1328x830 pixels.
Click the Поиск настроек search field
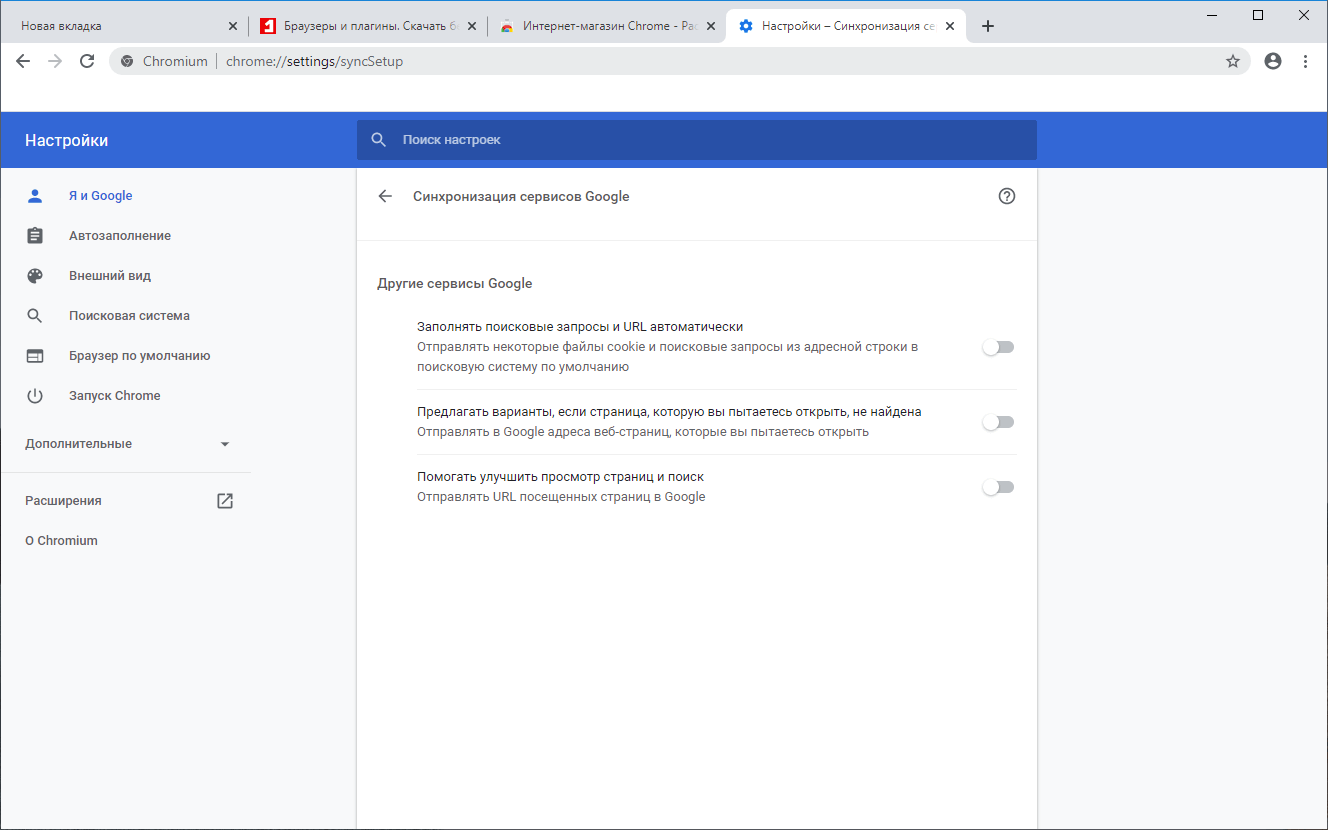pos(697,140)
